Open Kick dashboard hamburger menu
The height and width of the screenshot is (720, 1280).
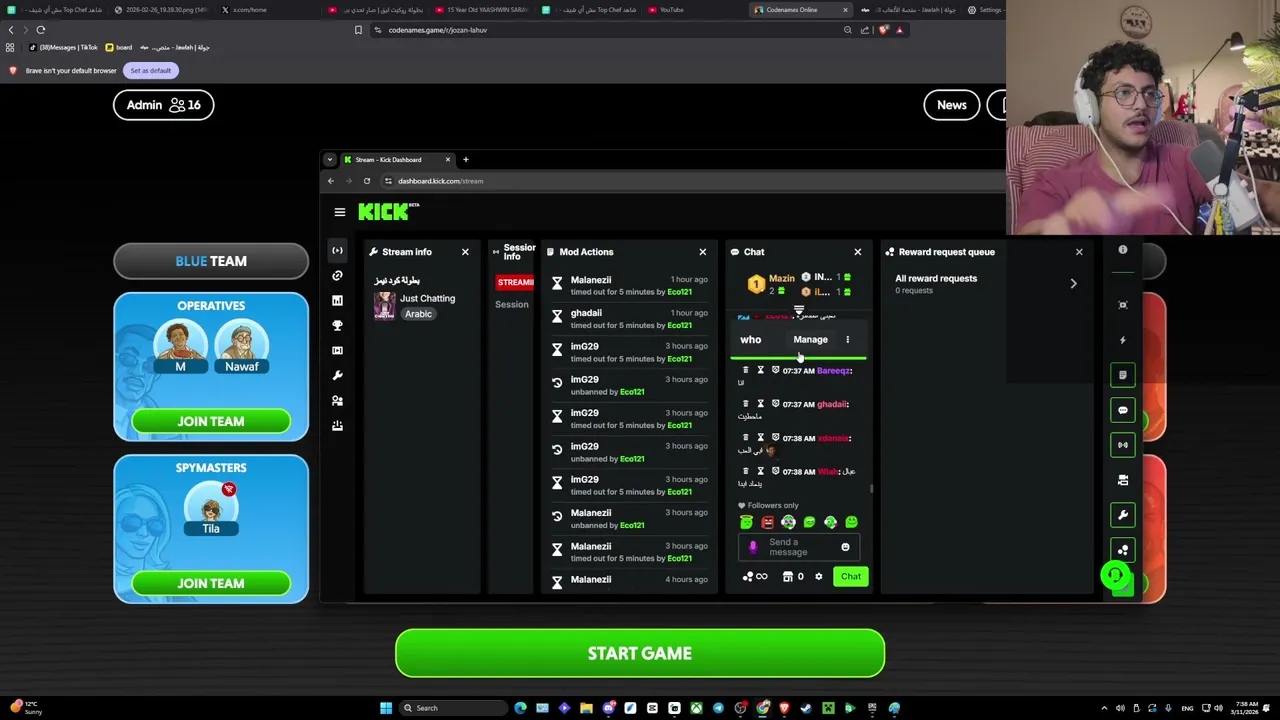point(340,212)
